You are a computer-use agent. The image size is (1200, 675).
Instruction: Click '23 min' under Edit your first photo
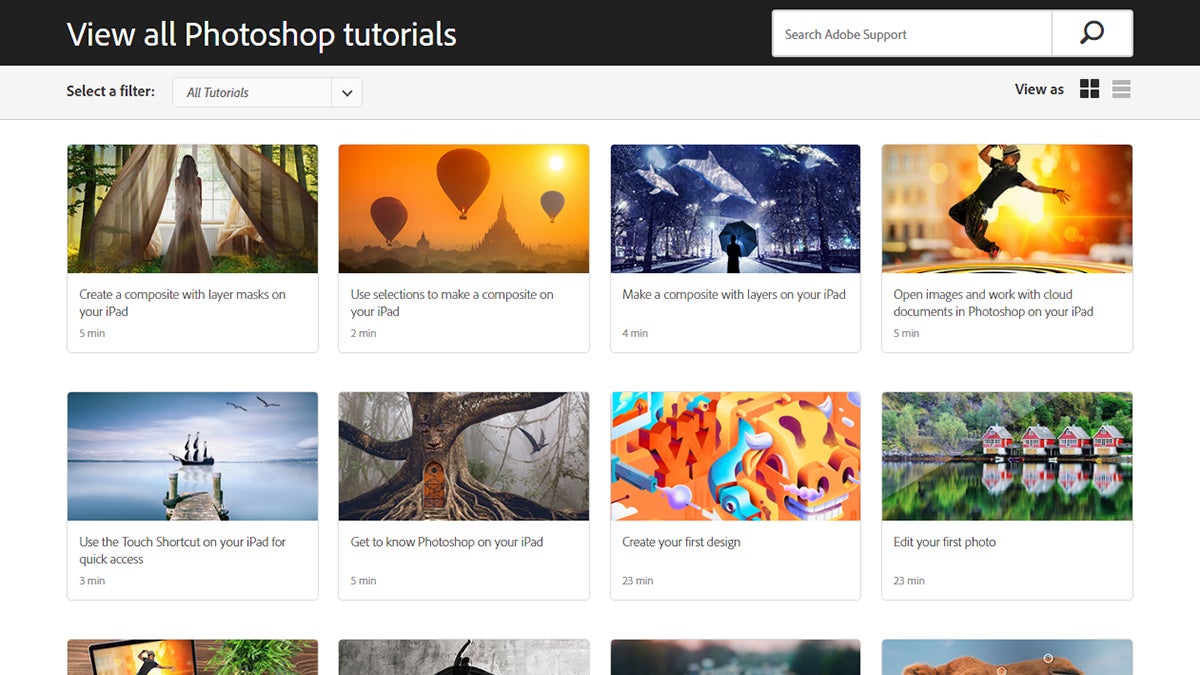pos(909,580)
